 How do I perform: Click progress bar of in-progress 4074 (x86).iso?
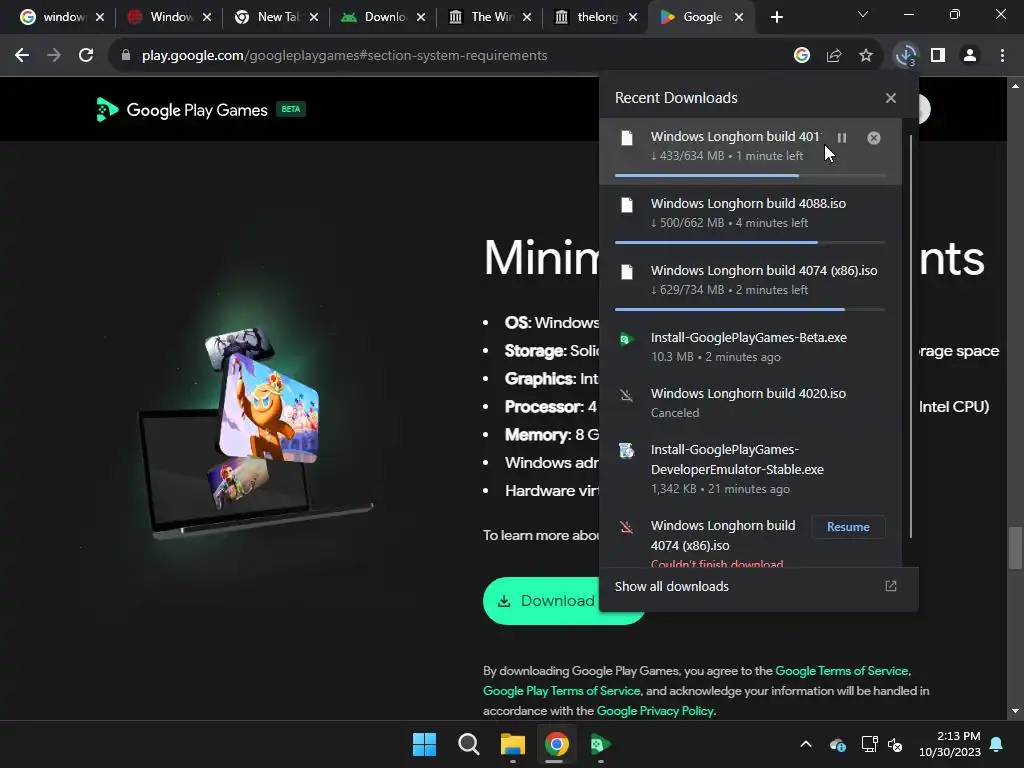(x=750, y=309)
